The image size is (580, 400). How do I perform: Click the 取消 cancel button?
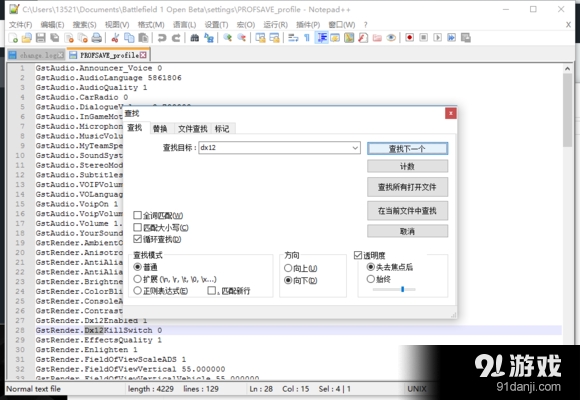(407, 231)
